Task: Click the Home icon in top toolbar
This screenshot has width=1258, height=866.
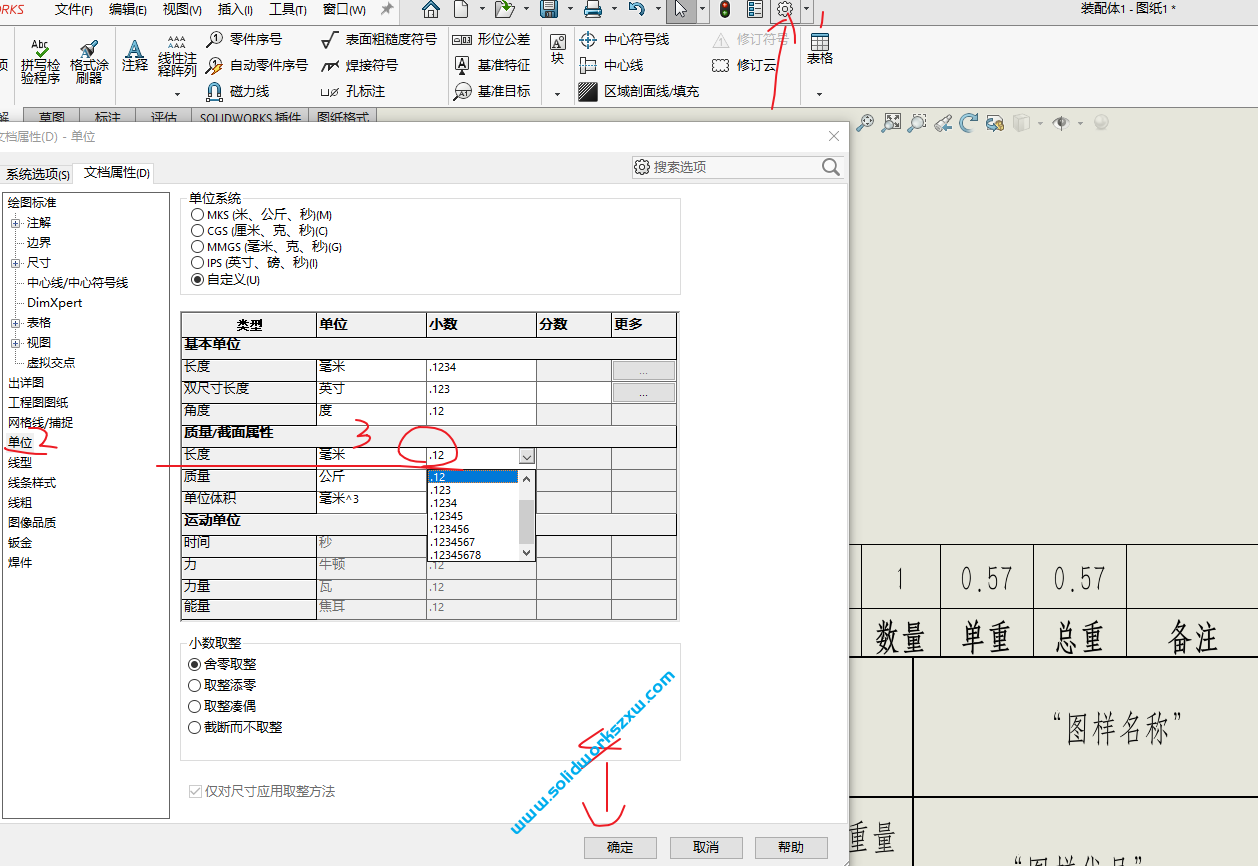Action: (x=430, y=10)
